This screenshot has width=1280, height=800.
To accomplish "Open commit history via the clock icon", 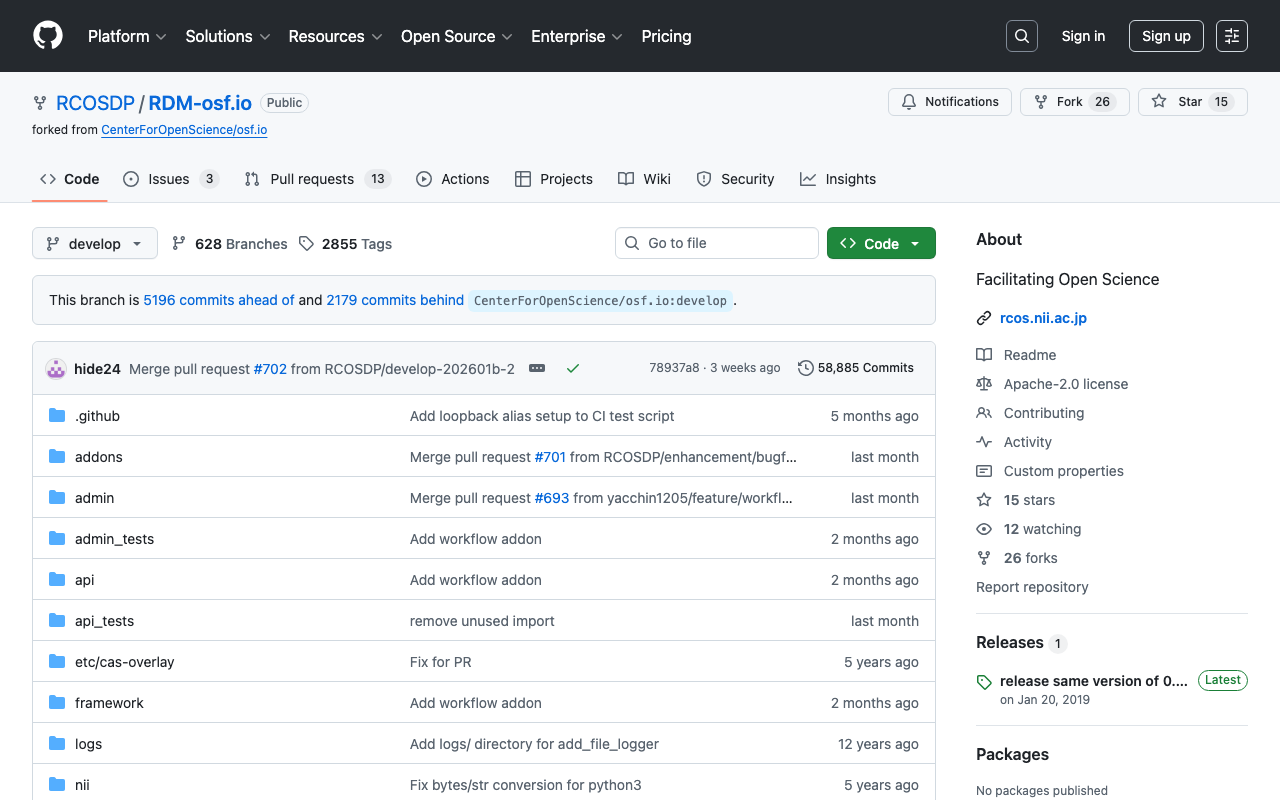I will [806, 368].
